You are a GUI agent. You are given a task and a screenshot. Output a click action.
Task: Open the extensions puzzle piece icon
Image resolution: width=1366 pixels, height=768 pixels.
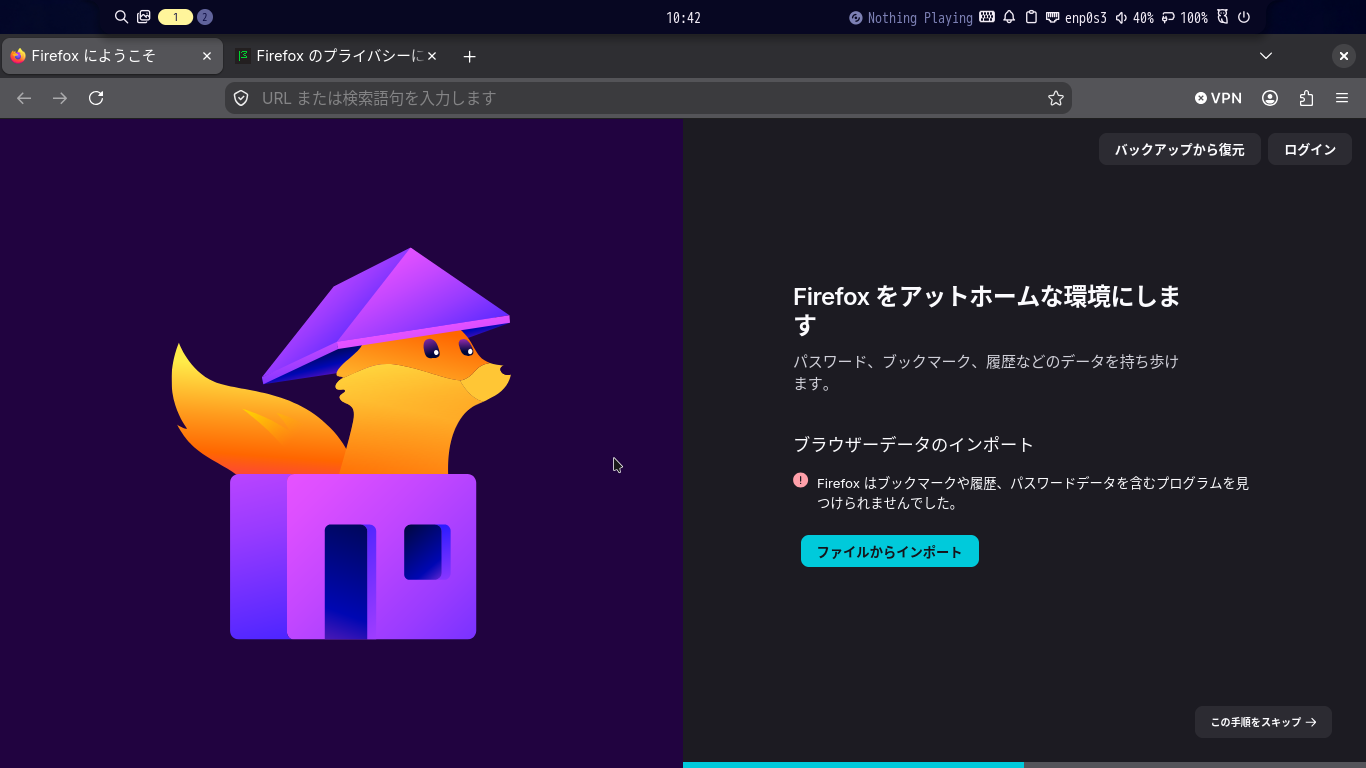click(1306, 98)
